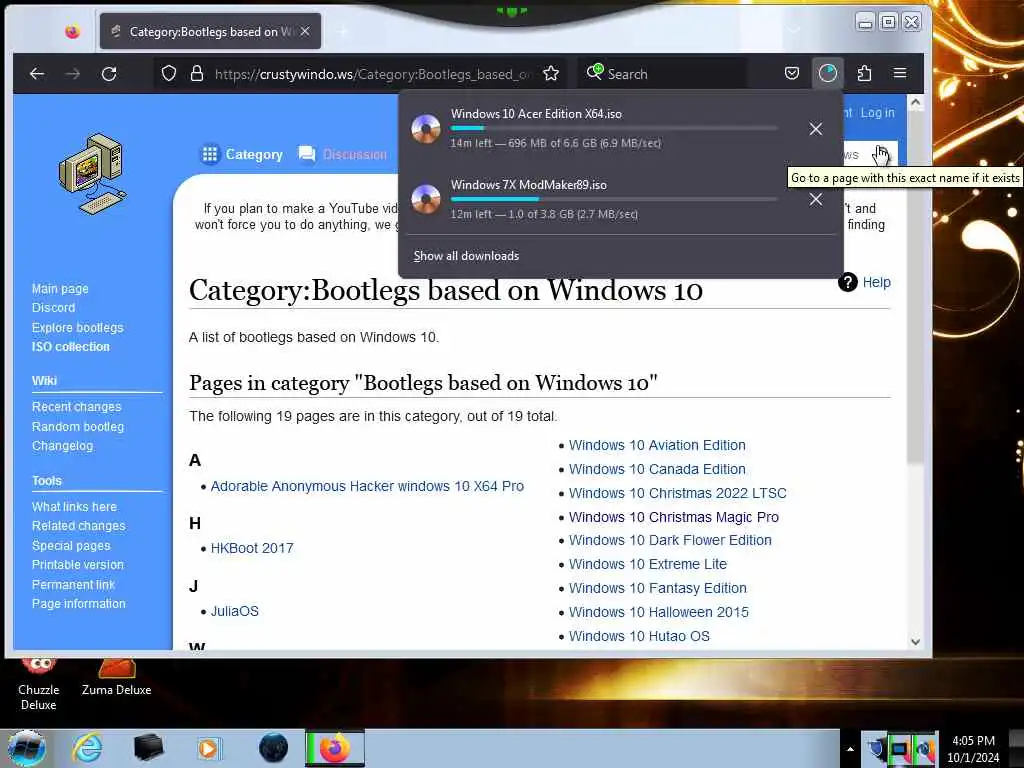Open Windows 10 Halloween 2015
The image size is (1024, 768).
click(659, 613)
